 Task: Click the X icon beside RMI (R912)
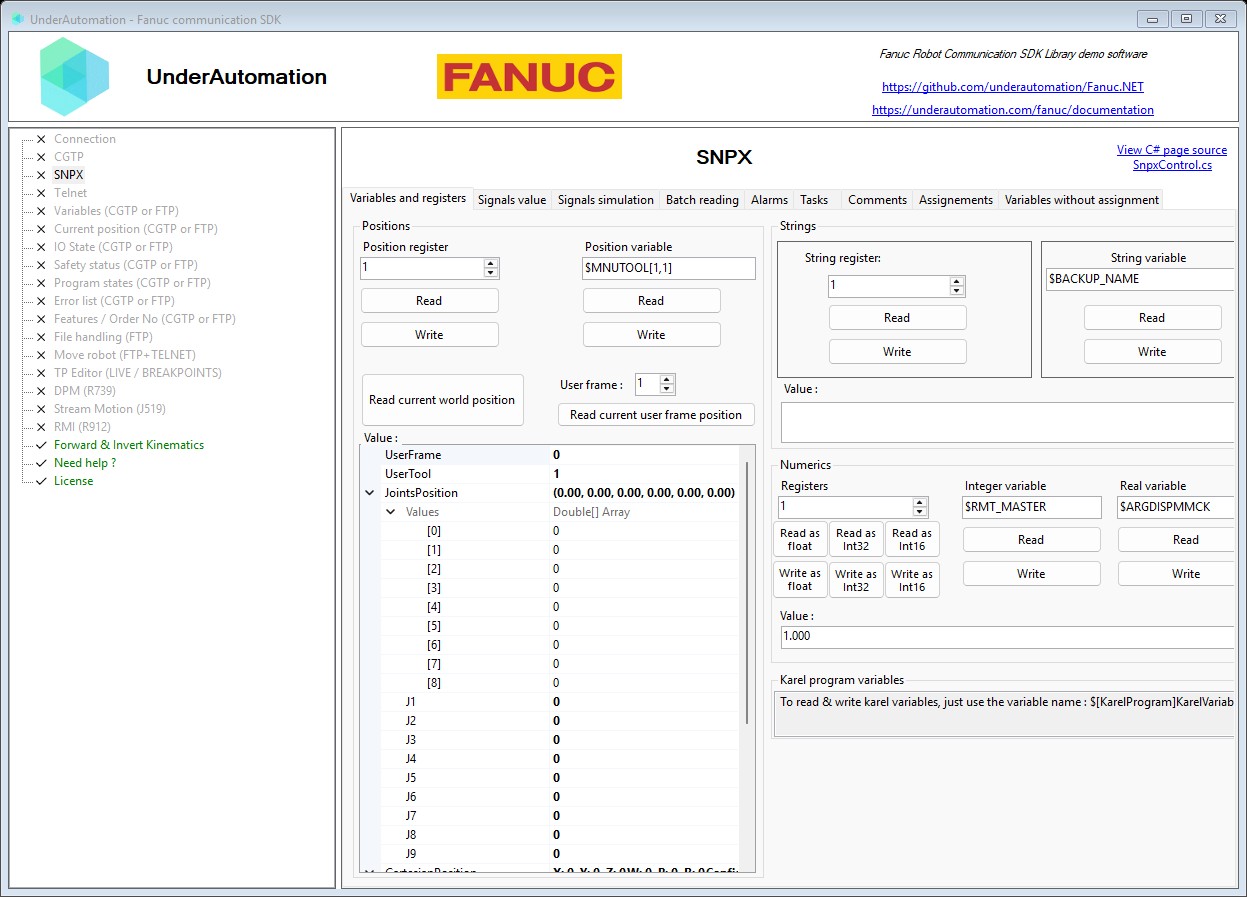click(41, 427)
